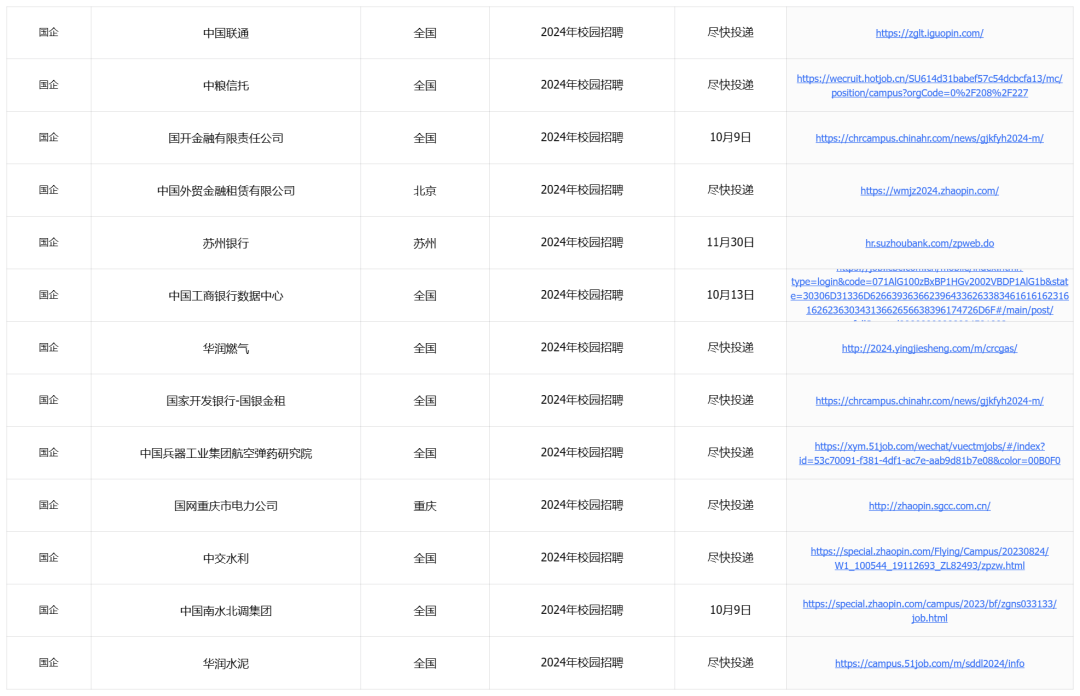This screenshot has width=1080, height=696.
Task: Open the 2024.yingjiesheng.com crcgas link
Action: click(929, 348)
